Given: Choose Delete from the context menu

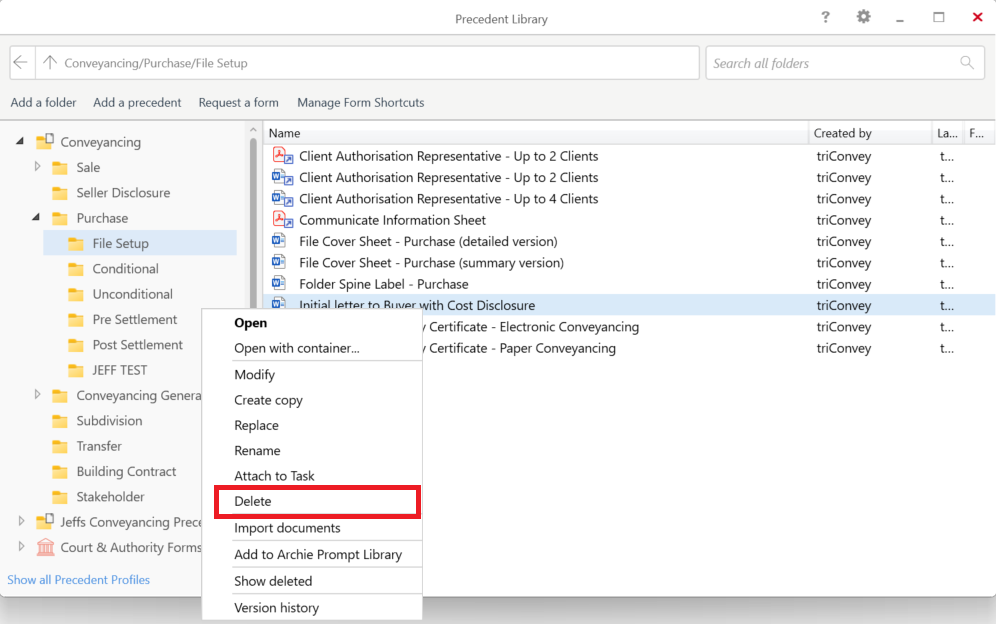Looking at the screenshot, I should [x=253, y=502].
